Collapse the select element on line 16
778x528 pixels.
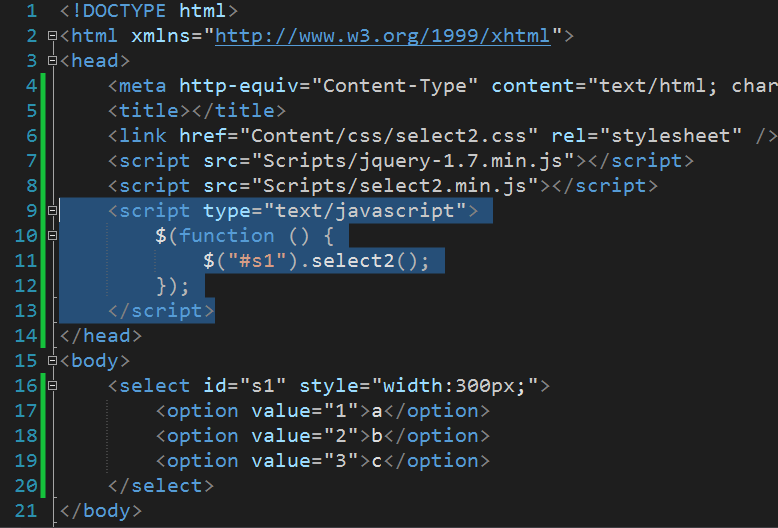click(x=52, y=386)
